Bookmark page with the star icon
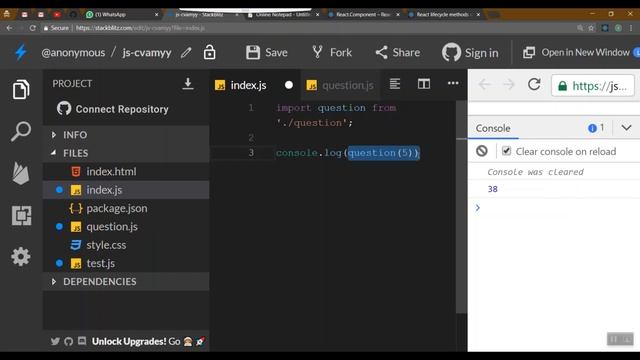640x360 pixels. (591, 28)
